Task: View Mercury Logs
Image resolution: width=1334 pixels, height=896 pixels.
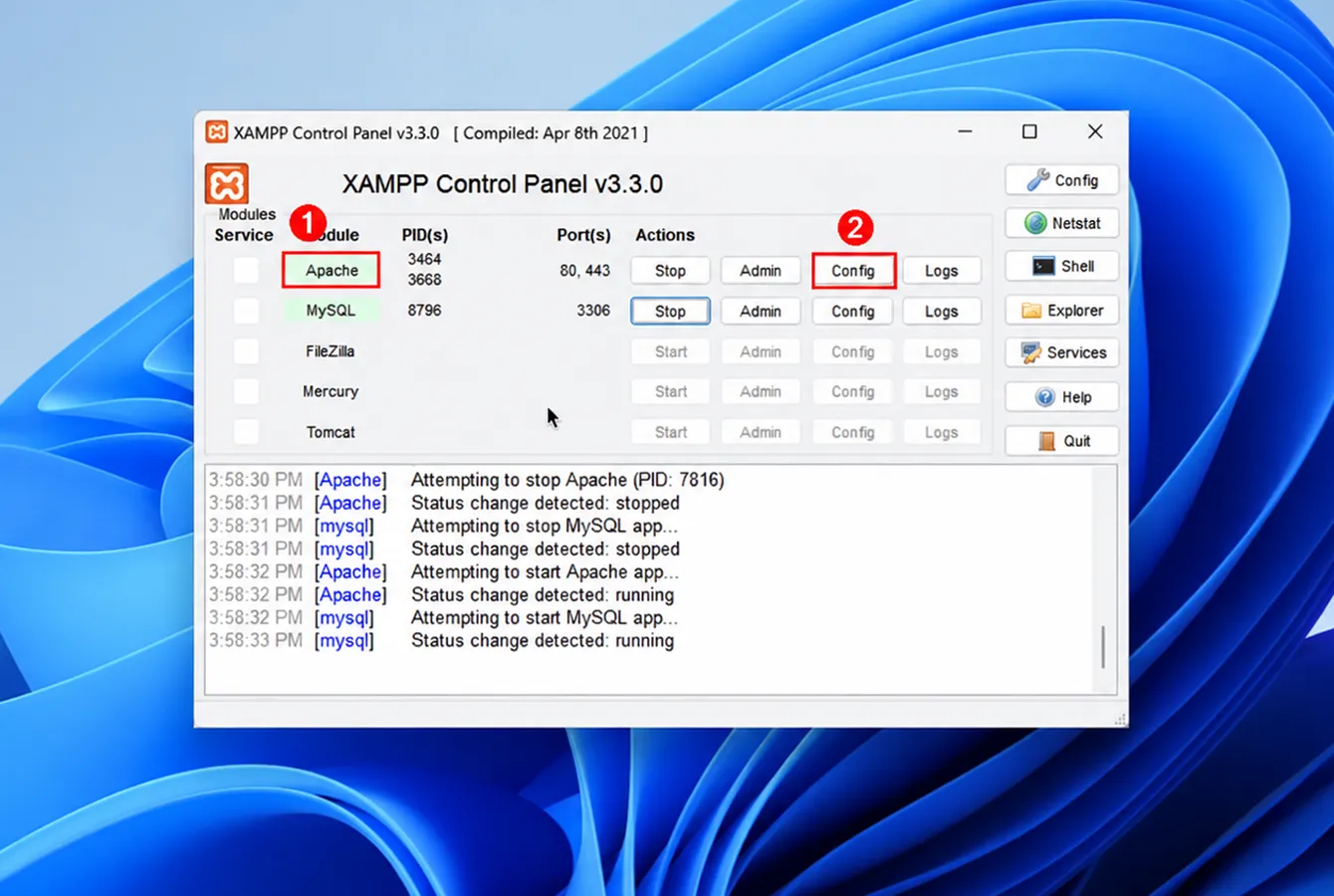Action: [x=942, y=391]
